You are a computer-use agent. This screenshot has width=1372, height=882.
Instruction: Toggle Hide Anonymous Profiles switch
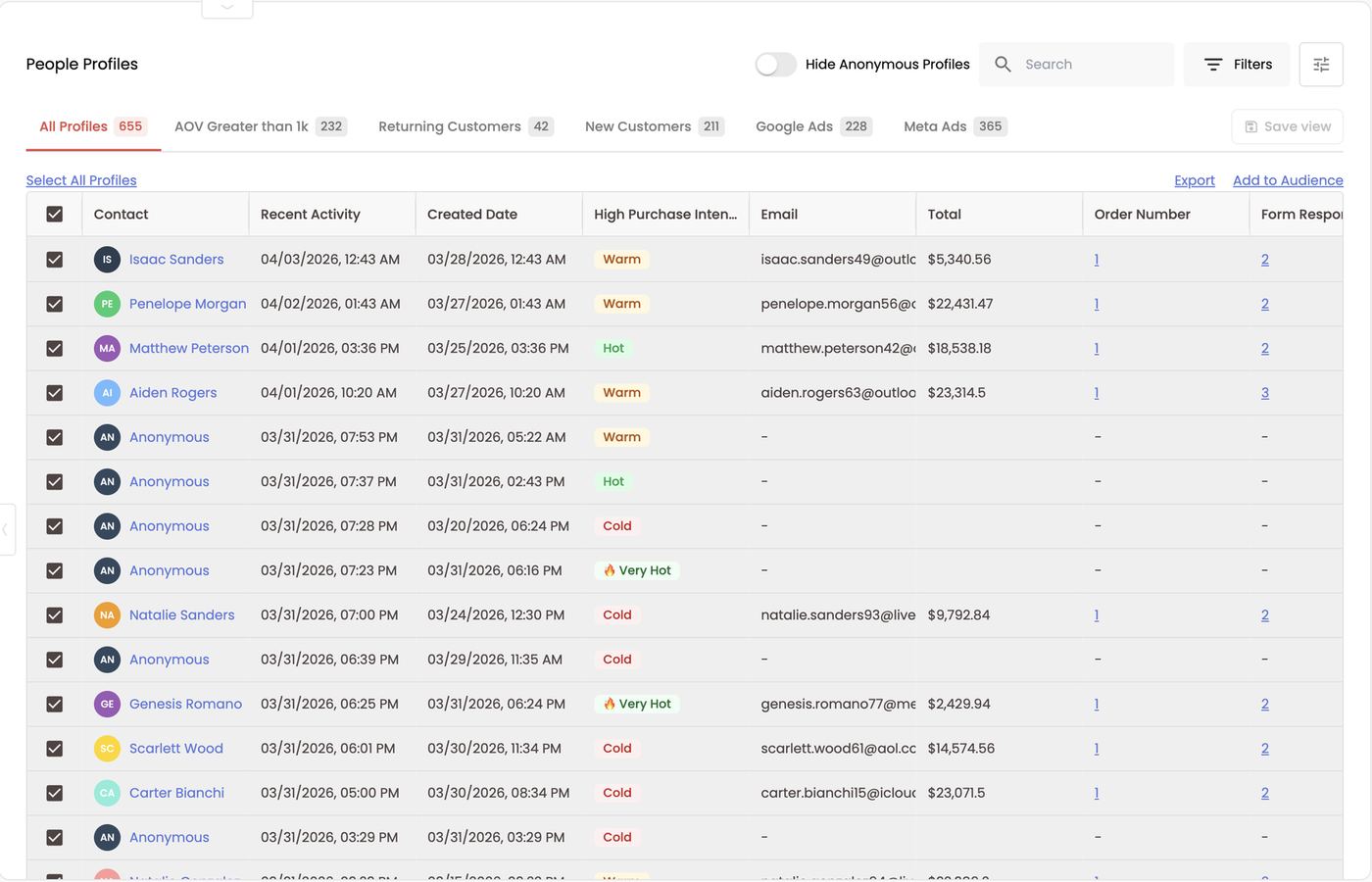(x=775, y=65)
